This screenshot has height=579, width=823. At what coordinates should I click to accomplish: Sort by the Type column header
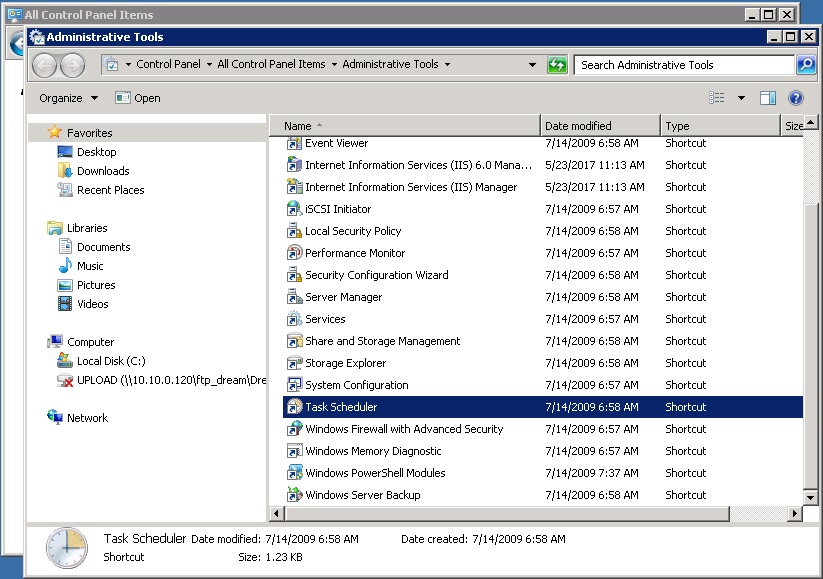coord(720,126)
